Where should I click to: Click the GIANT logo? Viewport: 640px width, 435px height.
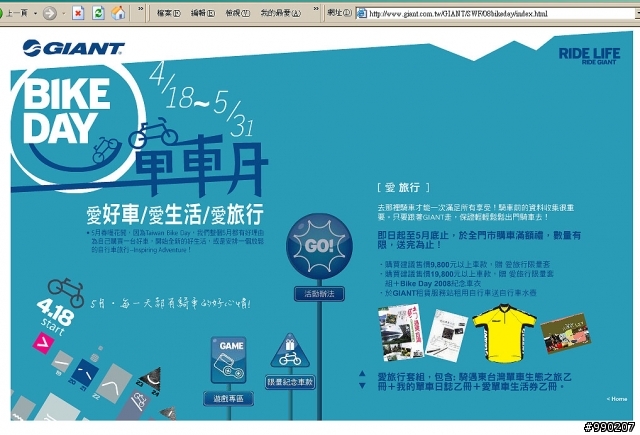(73, 48)
